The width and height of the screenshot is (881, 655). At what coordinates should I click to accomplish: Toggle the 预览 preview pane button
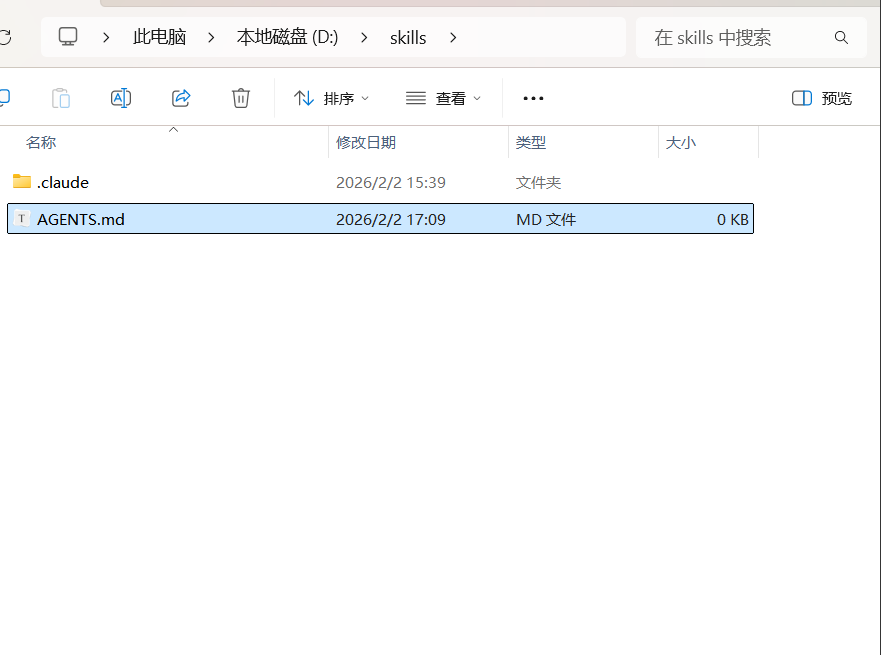(821, 98)
